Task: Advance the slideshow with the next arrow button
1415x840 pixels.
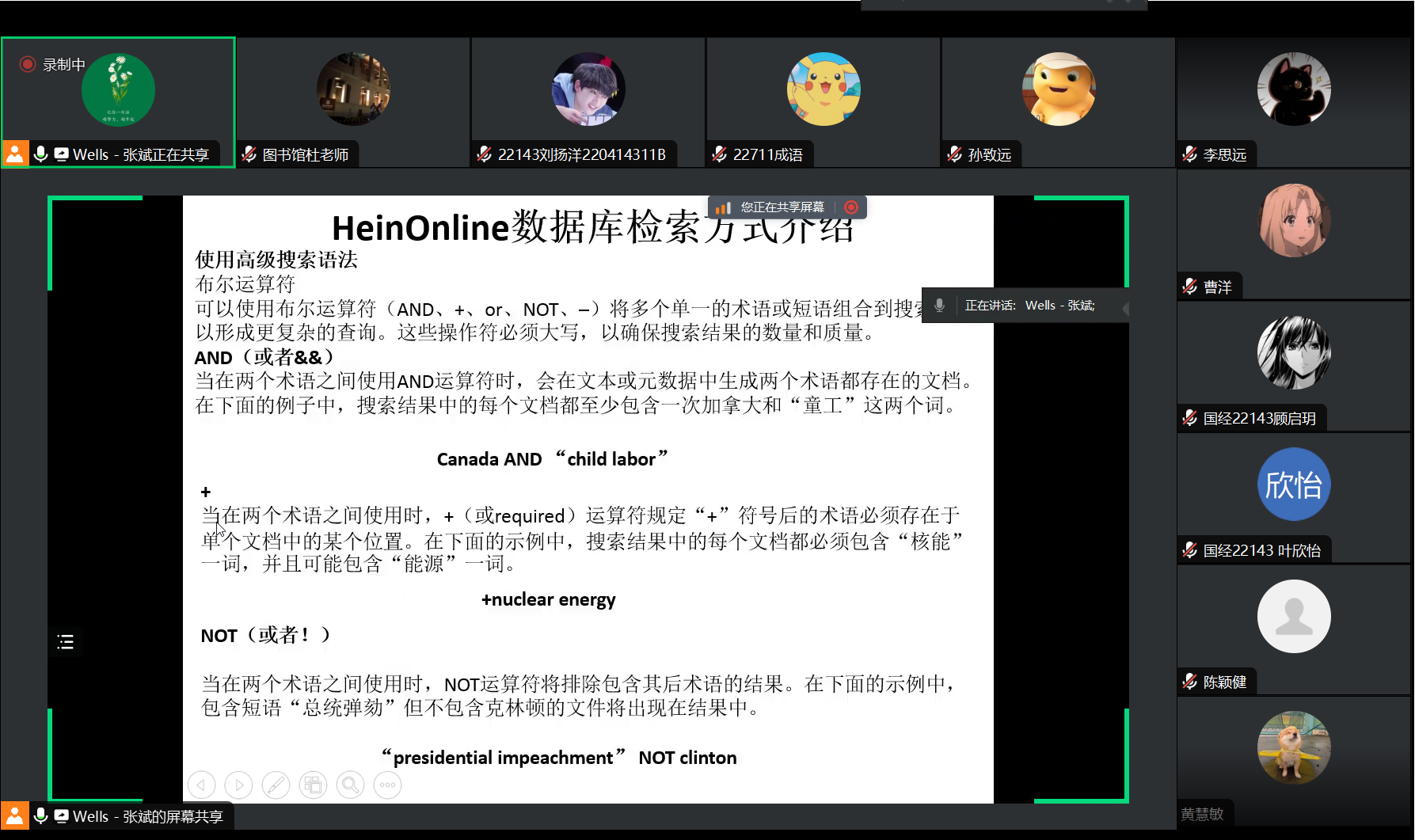Action: (x=238, y=785)
